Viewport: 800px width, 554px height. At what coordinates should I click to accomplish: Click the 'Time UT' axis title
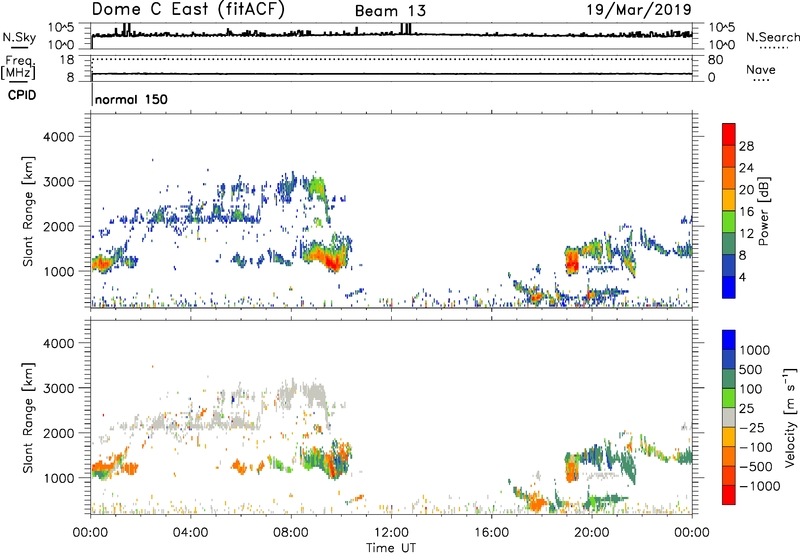(x=391, y=548)
